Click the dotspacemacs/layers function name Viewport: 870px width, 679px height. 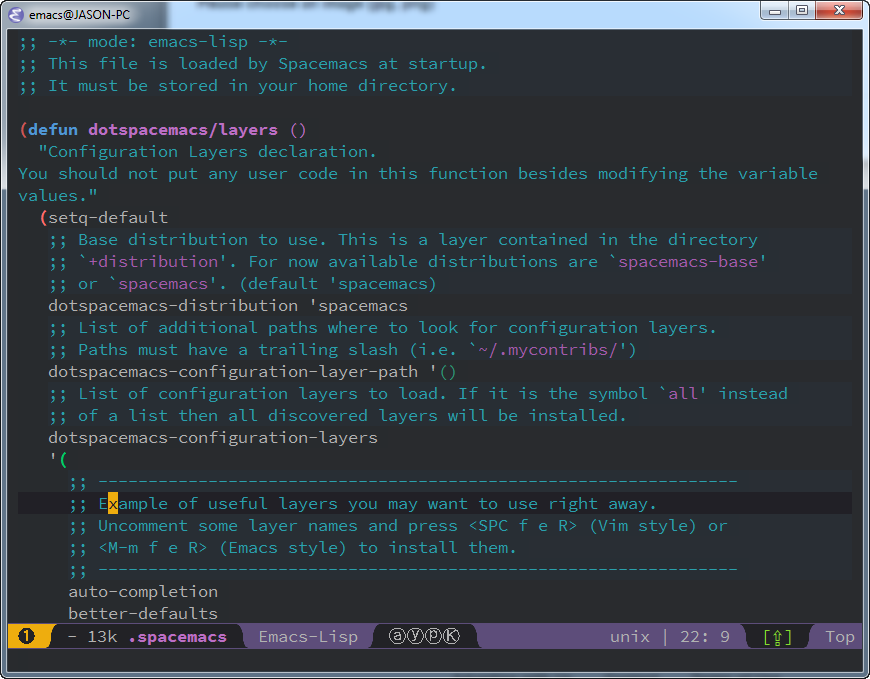point(183,130)
